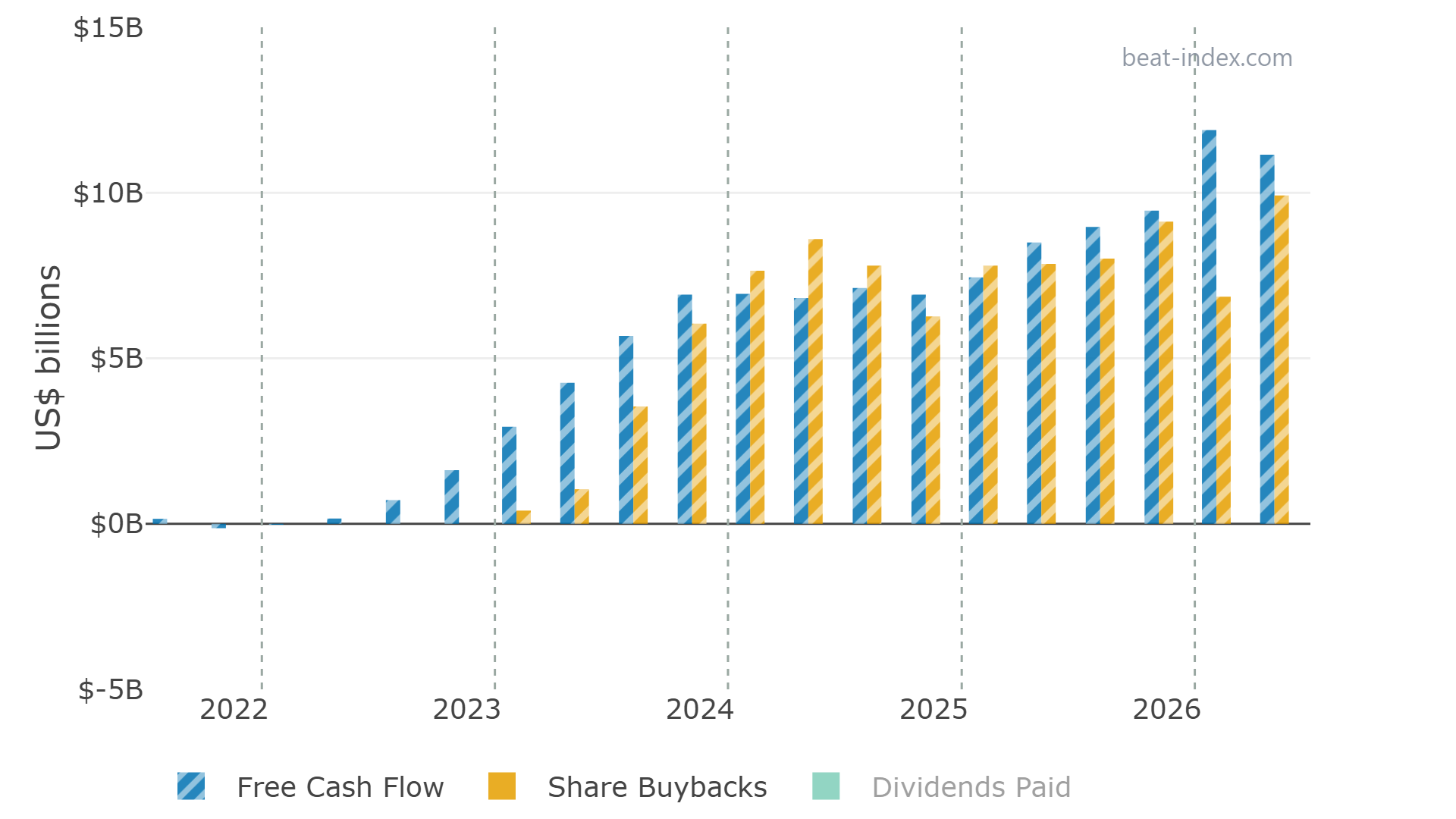Click the $15B y-axis label
Image resolution: width=1456 pixels, height=819 pixels.
pos(108,28)
